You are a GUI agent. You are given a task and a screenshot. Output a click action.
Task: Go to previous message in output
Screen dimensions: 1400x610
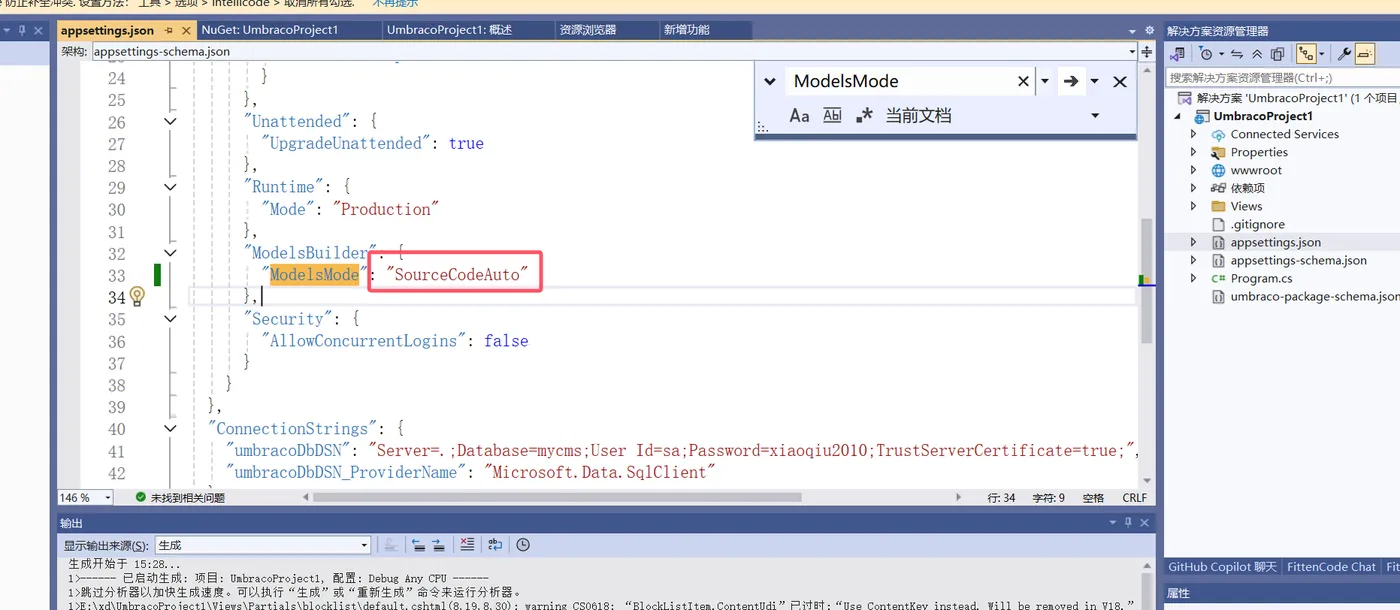pyautogui.click(x=419, y=545)
